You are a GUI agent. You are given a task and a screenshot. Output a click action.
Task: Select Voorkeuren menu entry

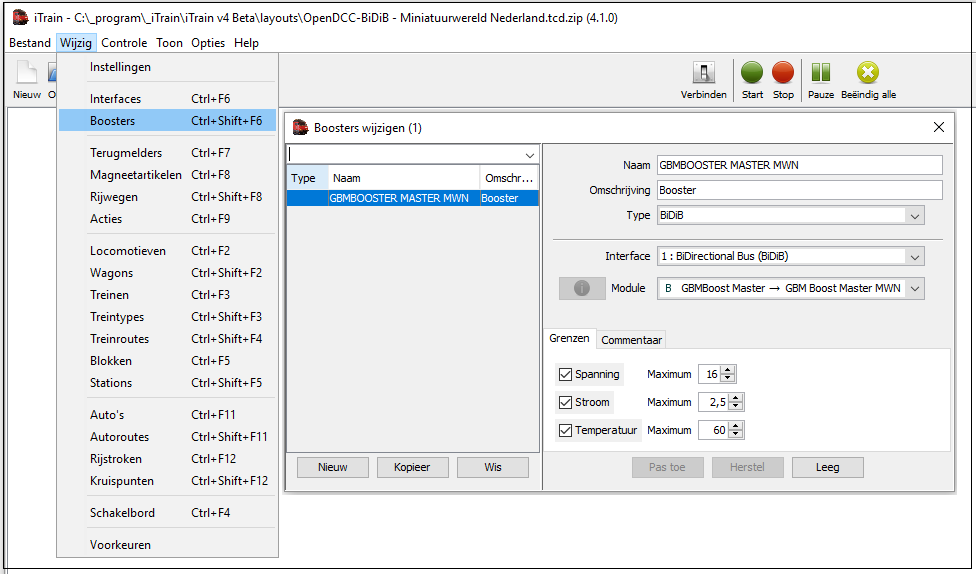[167, 545]
